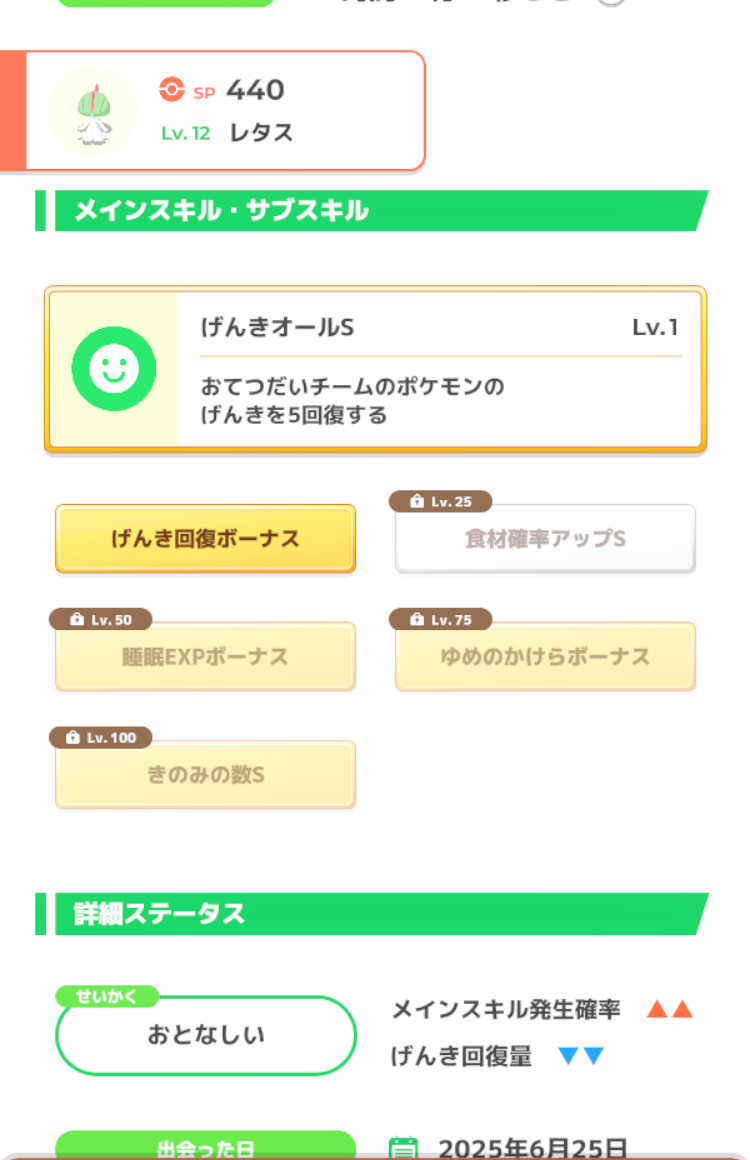This screenshot has width=750, height=1160.
Task: Tap the blue down arrows for げんき回復量
Action: point(581,1056)
